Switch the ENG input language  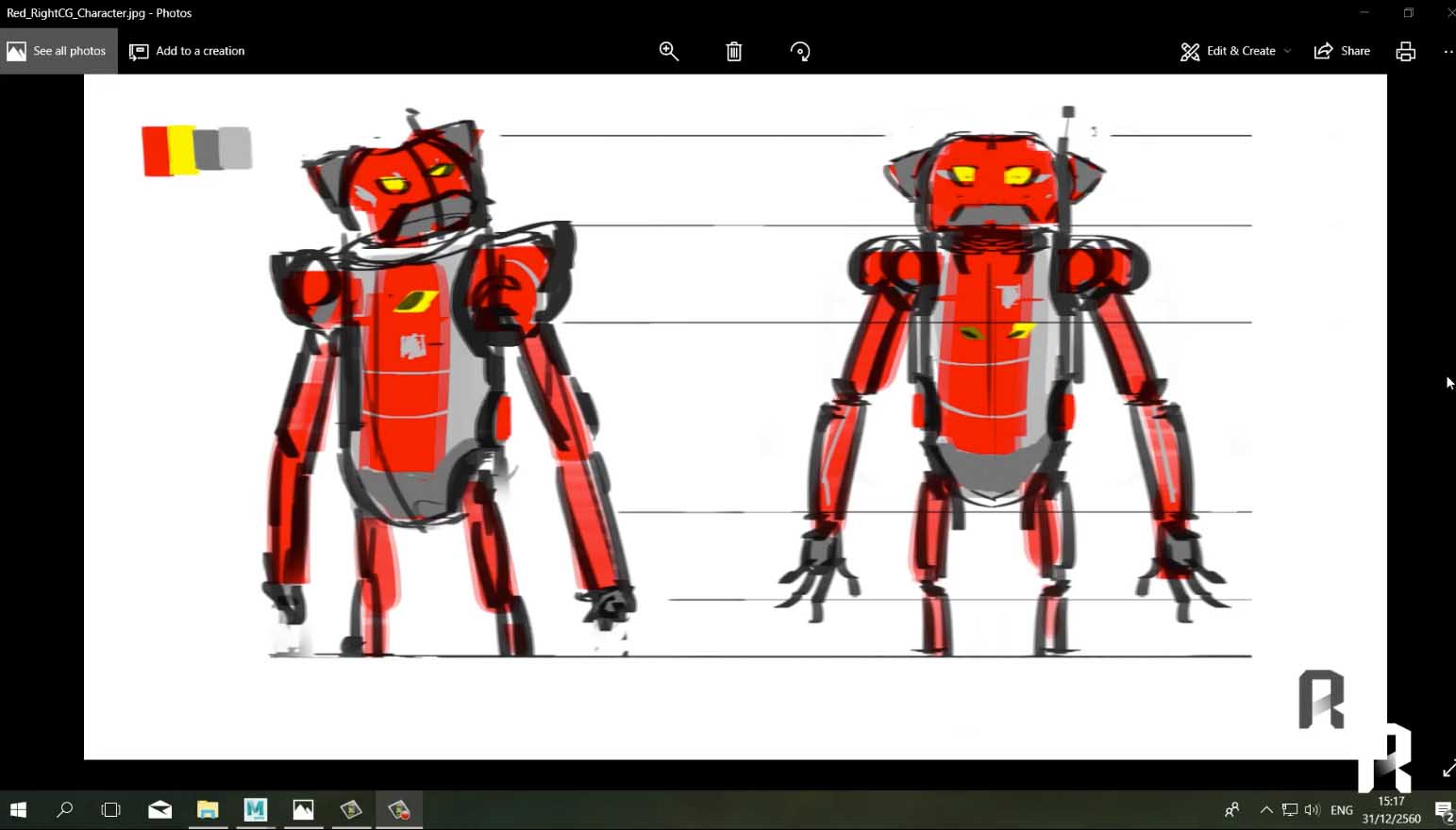(x=1341, y=810)
